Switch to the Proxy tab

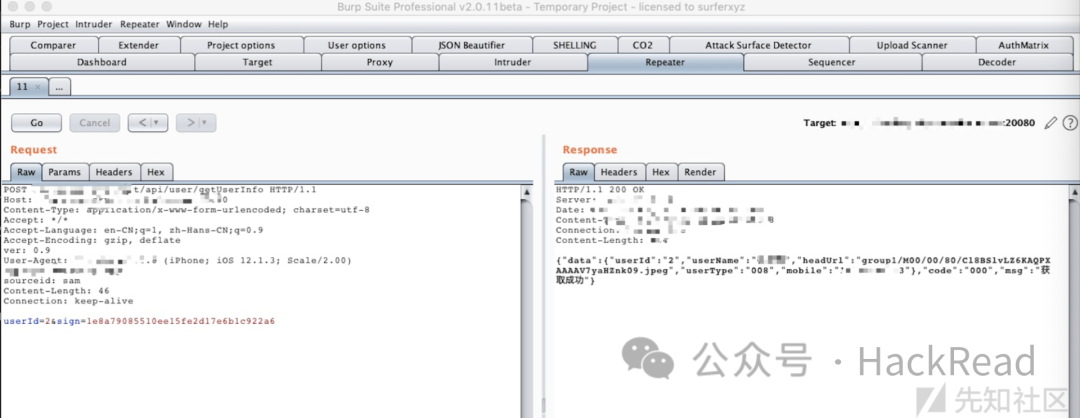click(x=380, y=62)
